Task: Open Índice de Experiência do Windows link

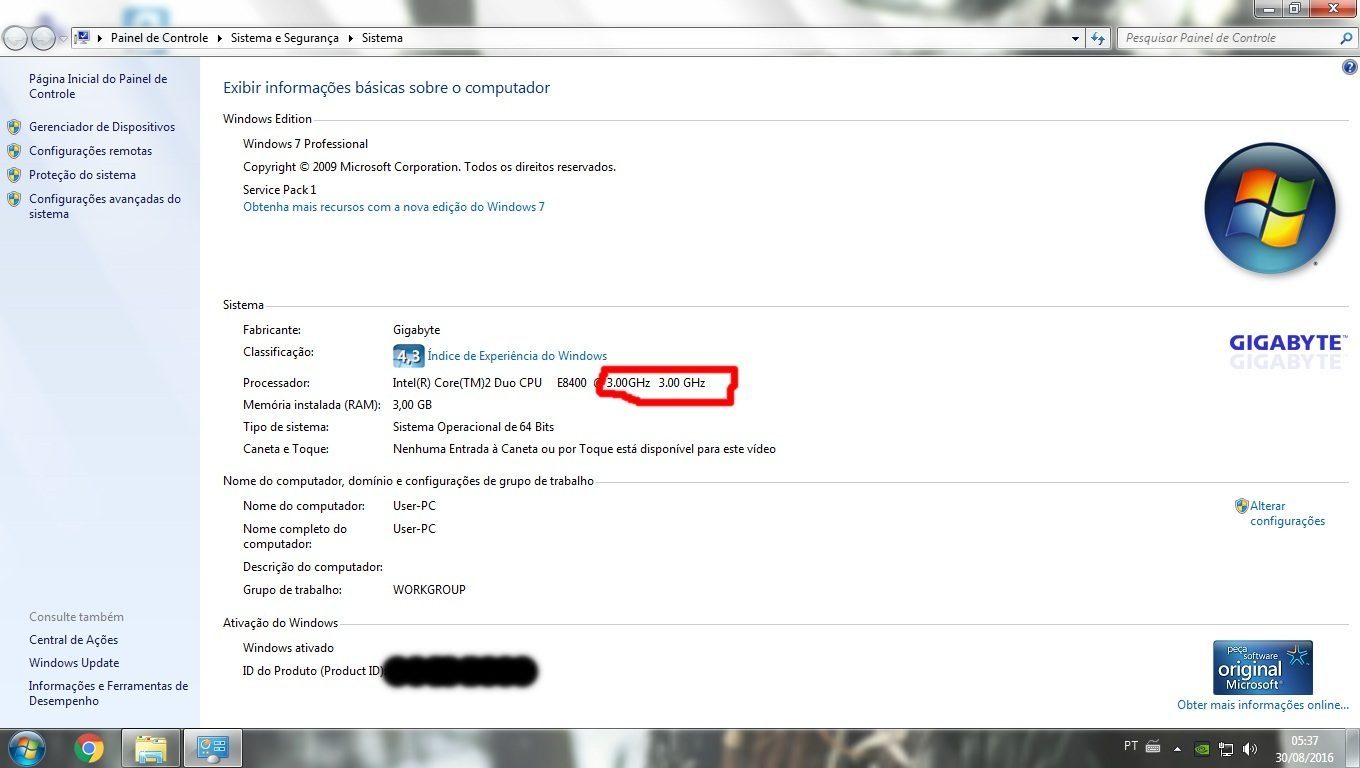Action: 517,356
